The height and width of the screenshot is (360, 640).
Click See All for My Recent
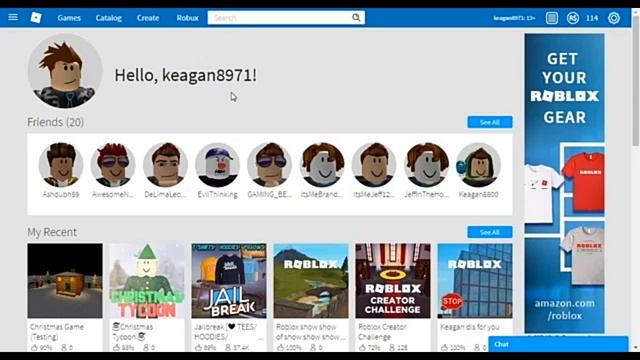(x=489, y=232)
